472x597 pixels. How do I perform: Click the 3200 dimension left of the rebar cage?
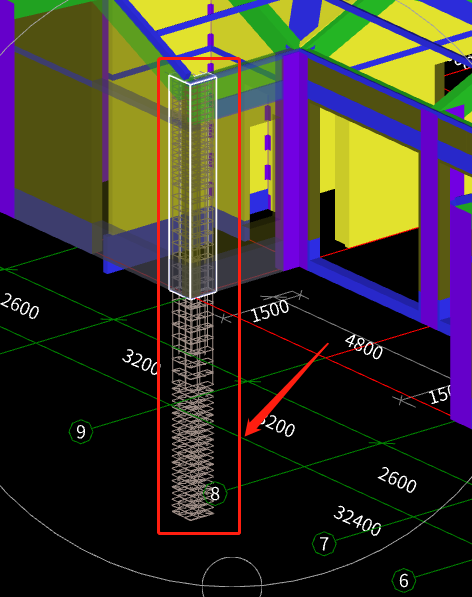click(141, 362)
